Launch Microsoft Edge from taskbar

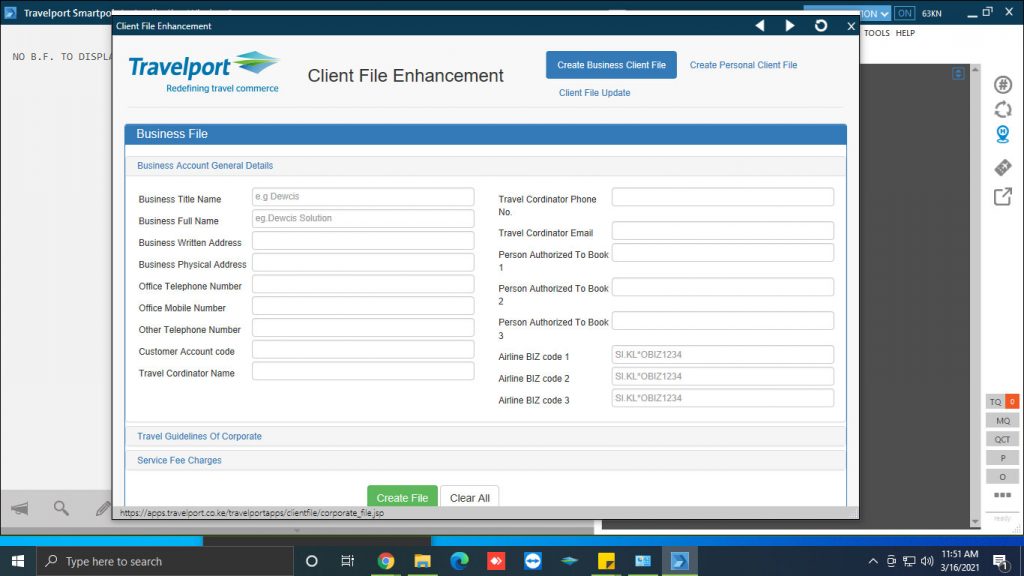(459, 561)
